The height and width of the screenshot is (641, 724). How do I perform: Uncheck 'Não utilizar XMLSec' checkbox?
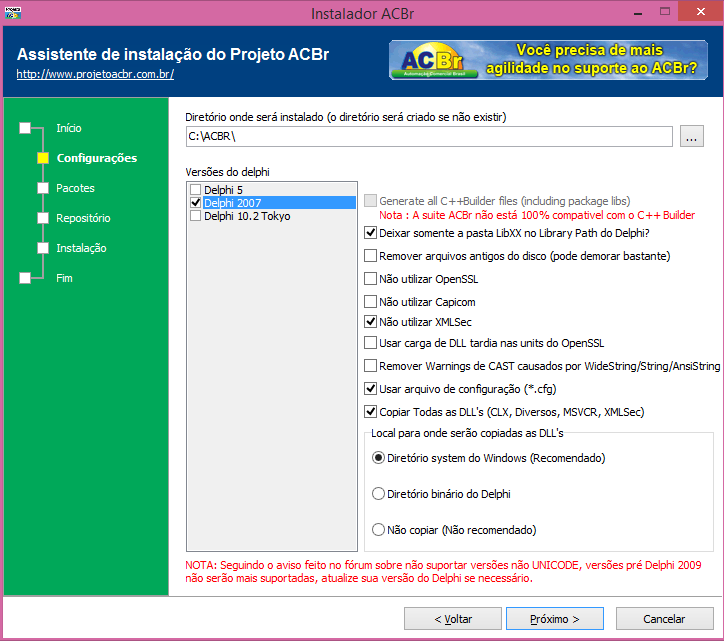coord(370,321)
